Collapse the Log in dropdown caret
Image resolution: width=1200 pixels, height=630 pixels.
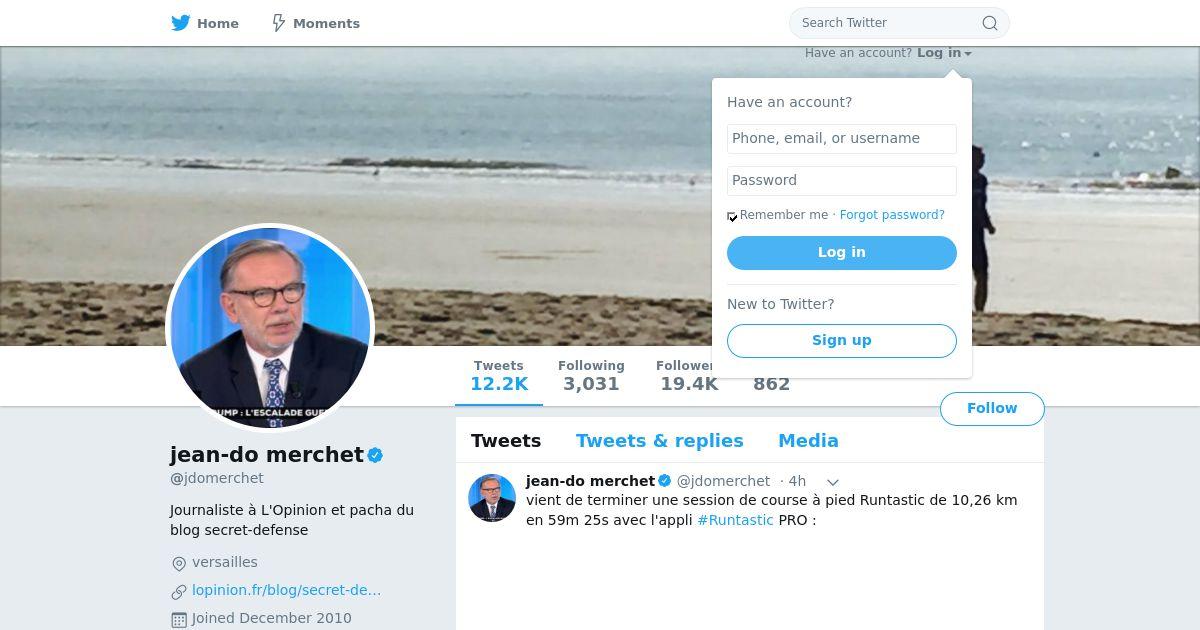coord(968,54)
